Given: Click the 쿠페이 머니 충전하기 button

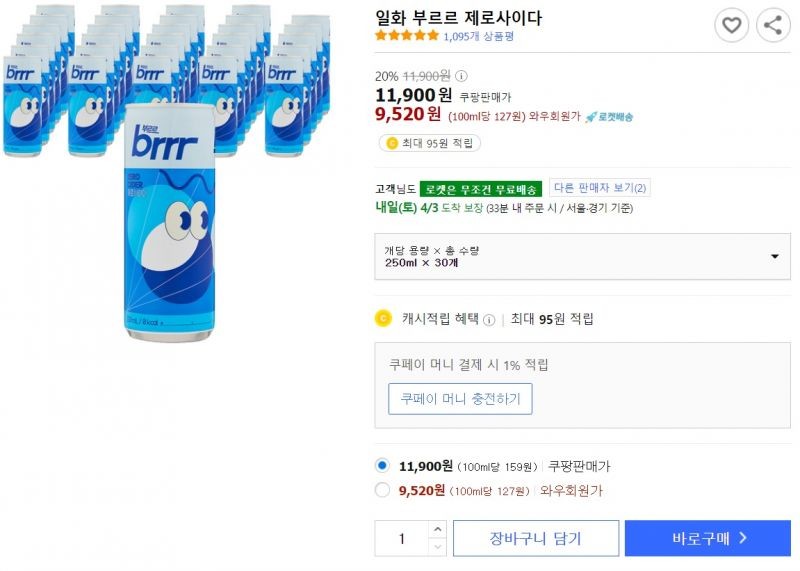Looking at the screenshot, I should point(460,399).
